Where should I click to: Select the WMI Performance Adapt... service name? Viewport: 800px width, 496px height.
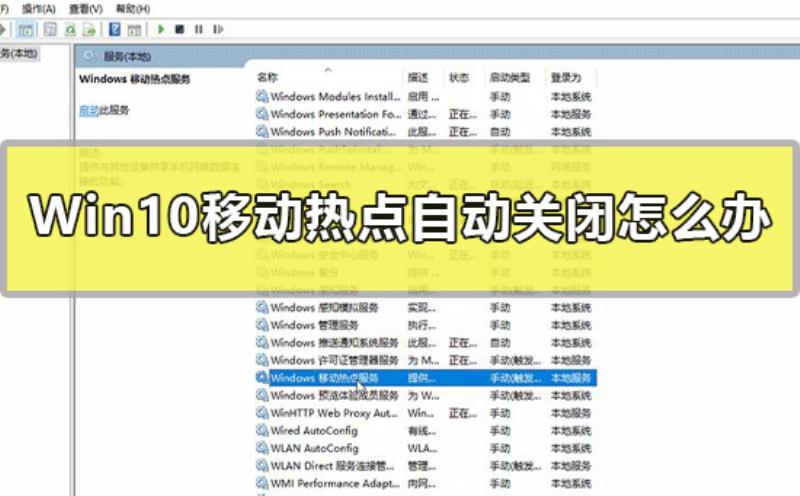(x=335, y=483)
